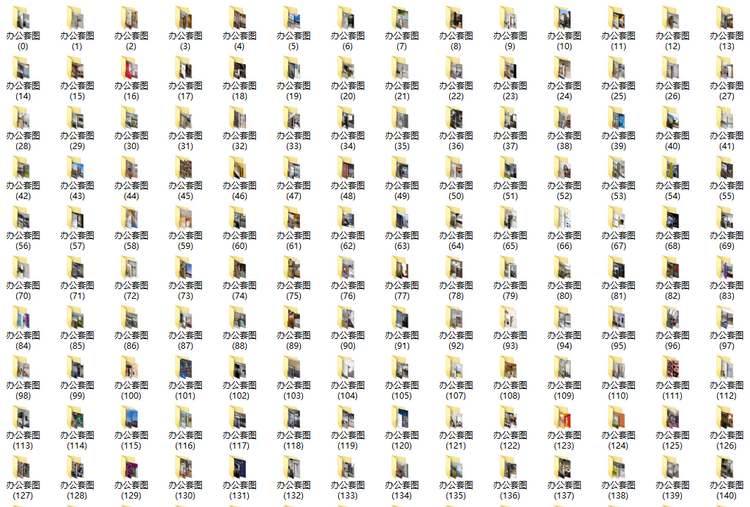750x507 pixels.
Task: Open the thumbnail of folder 办公套图 (124)
Action: [x=618, y=417]
